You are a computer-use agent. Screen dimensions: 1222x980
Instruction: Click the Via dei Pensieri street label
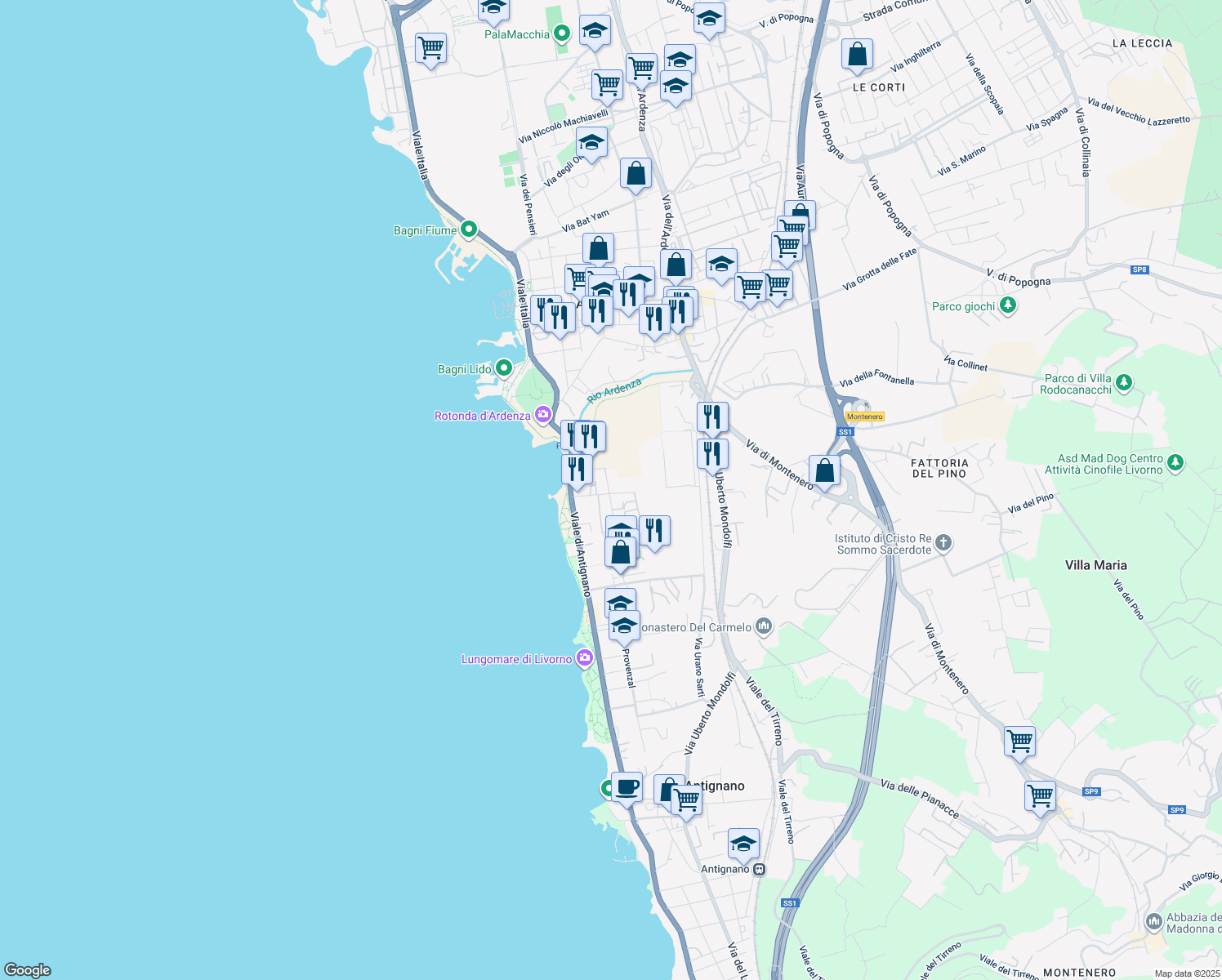(528, 206)
